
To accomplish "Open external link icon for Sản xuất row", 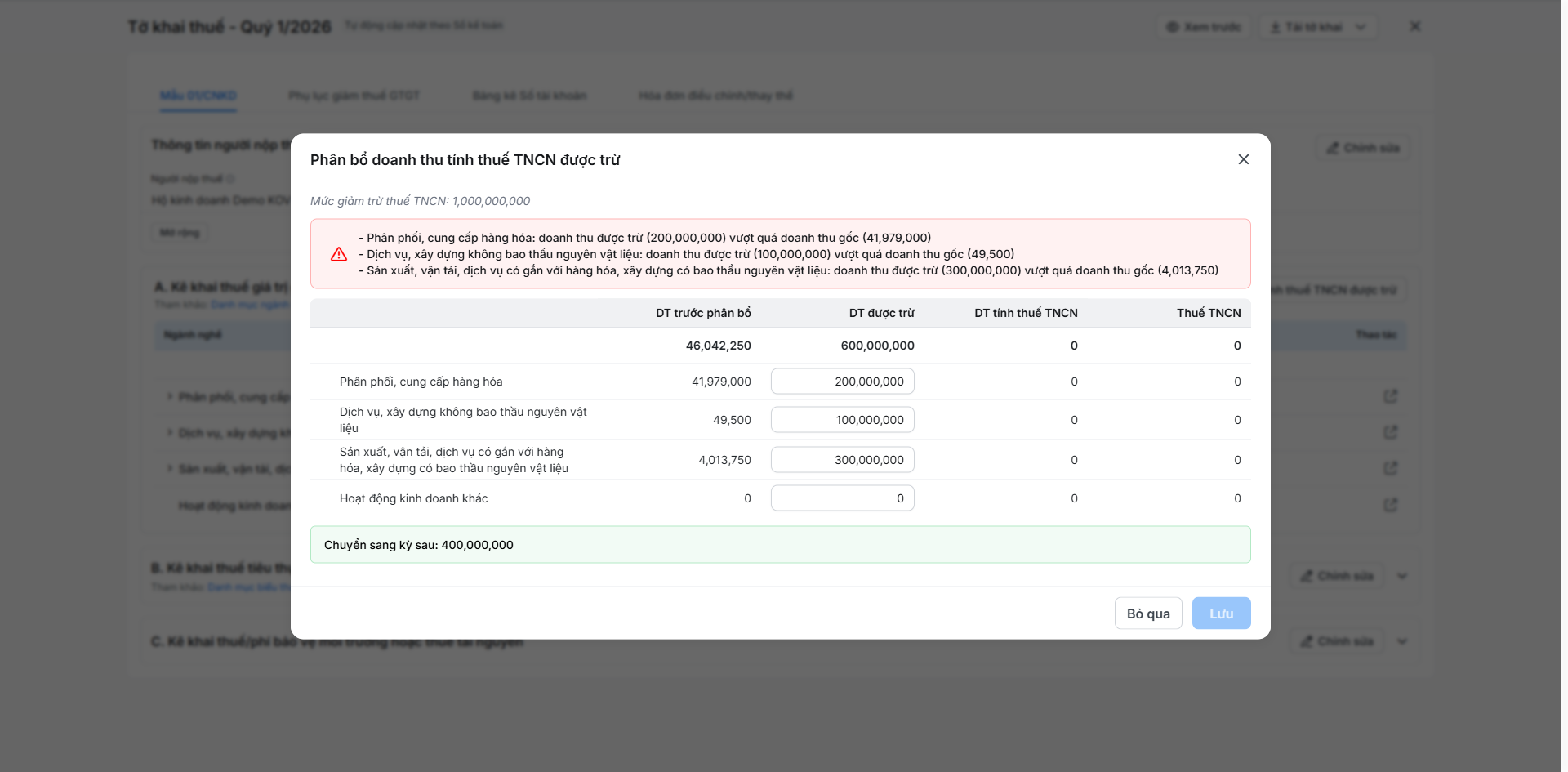I will click(x=1390, y=468).
